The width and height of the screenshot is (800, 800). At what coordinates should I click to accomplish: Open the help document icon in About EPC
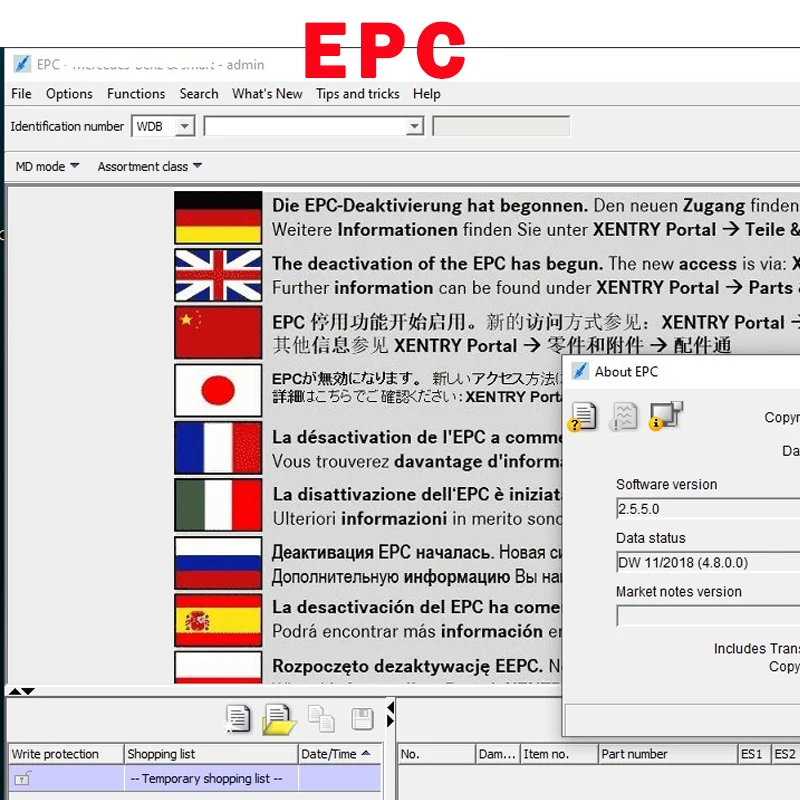(x=582, y=417)
